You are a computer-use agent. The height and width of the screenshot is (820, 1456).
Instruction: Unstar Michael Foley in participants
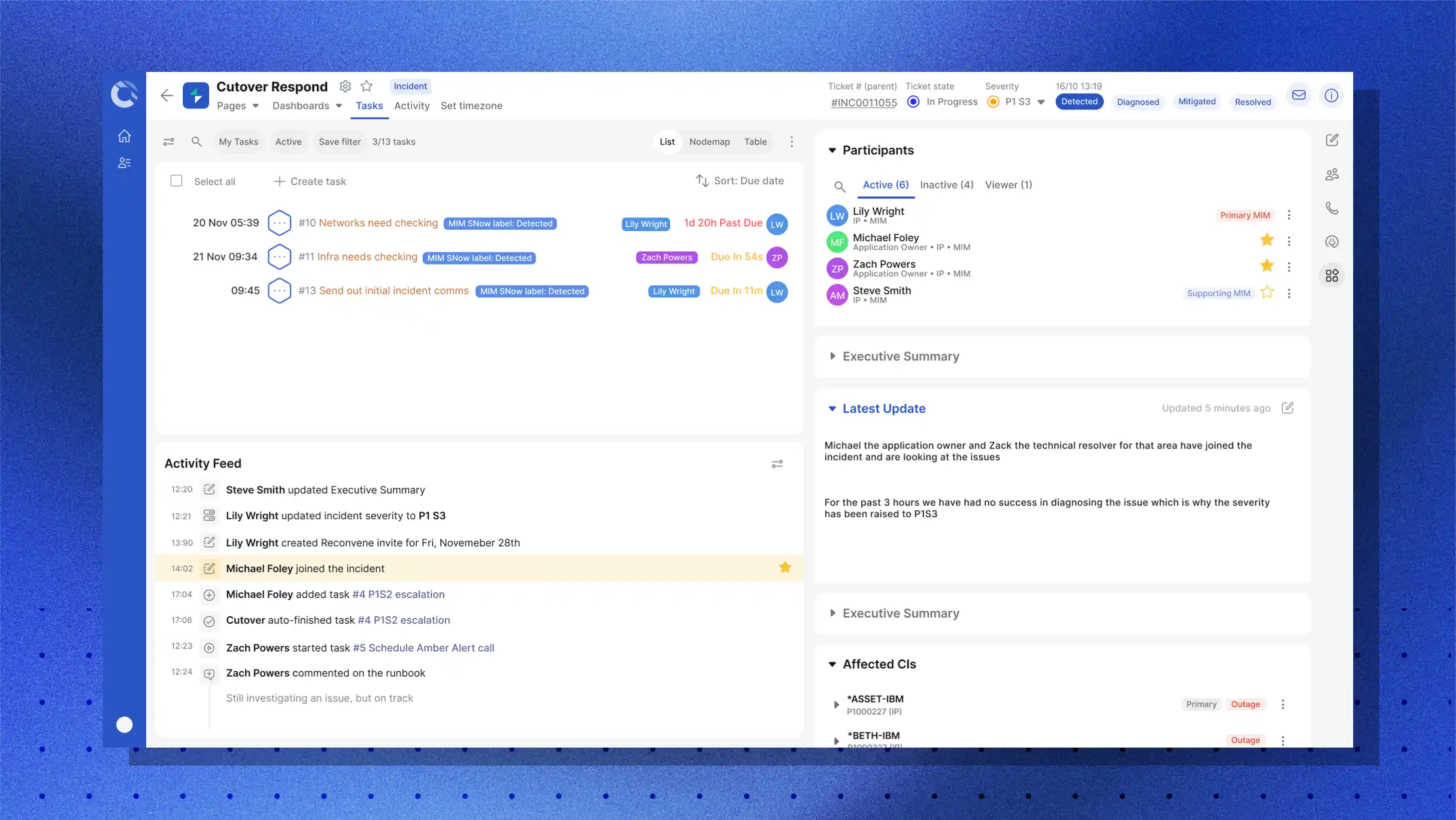tap(1267, 240)
